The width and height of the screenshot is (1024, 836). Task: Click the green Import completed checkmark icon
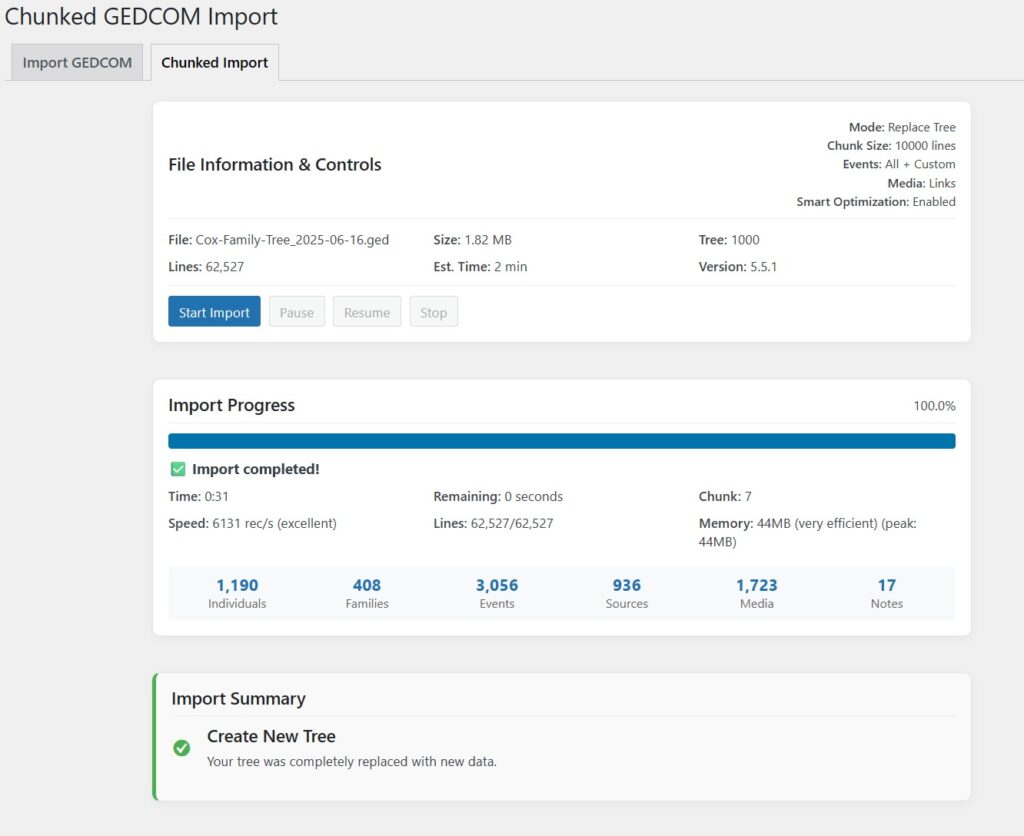point(178,469)
